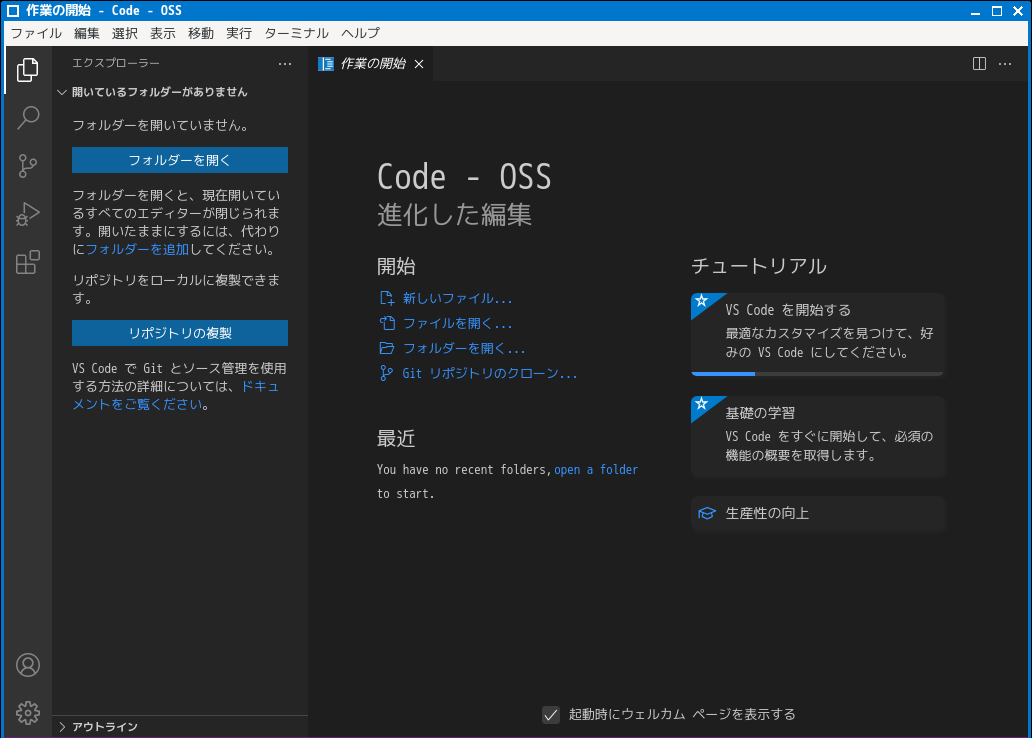Follow the フォルダーを追加 link

138,250
